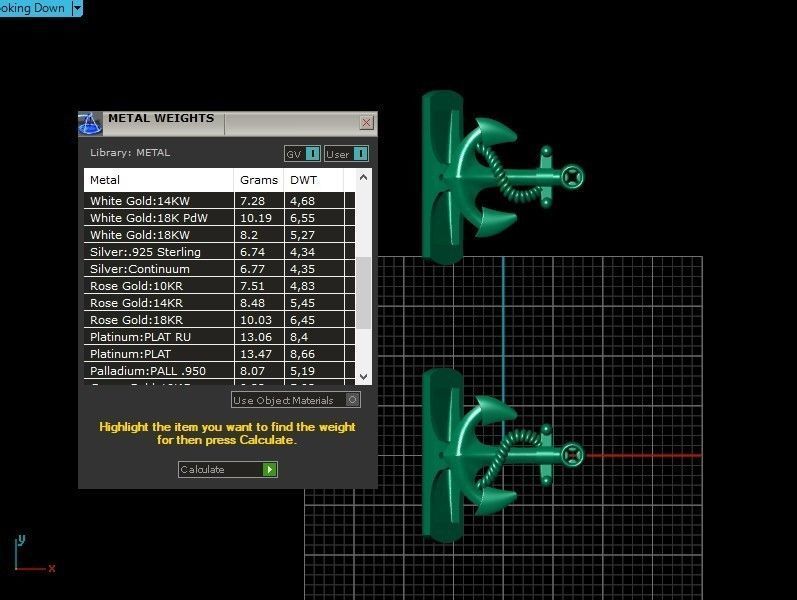Image resolution: width=797 pixels, height=600 pixels.
Task: Click the DWT column header
Action: pos(314,180)
